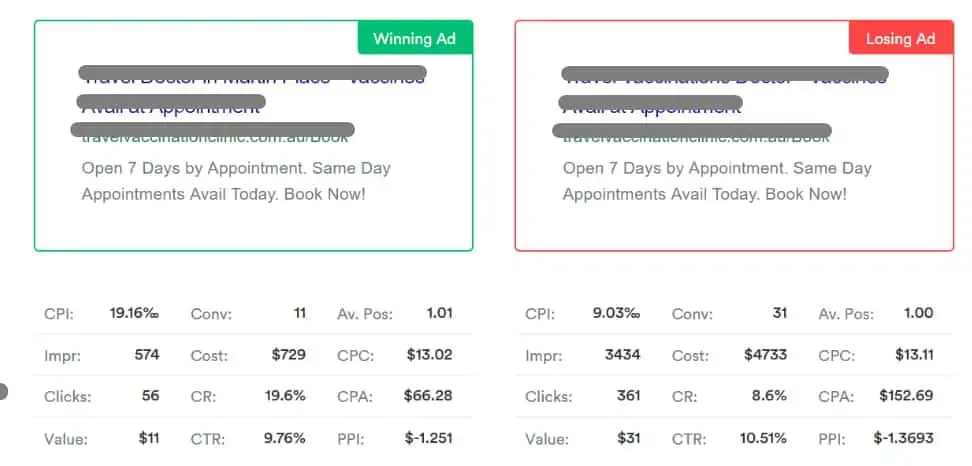Viewport: 972px width, 466px height.
Task: Click the losing ad Impr value 3434
Action: click(622, 355)
